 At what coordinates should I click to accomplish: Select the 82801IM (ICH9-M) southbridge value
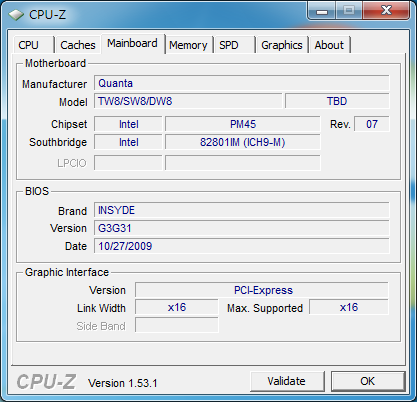pyautogui.click(x=243, y=142)
